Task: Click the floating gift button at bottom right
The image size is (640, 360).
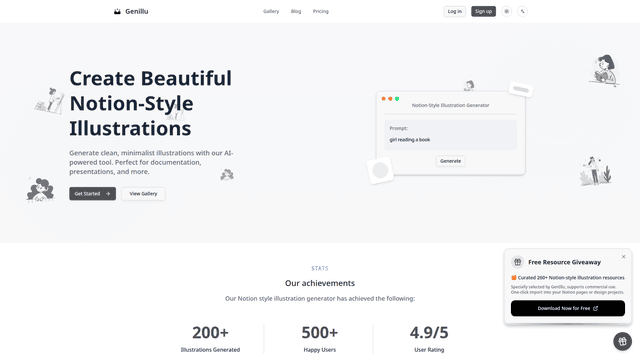Action: (x=622, y=341)
